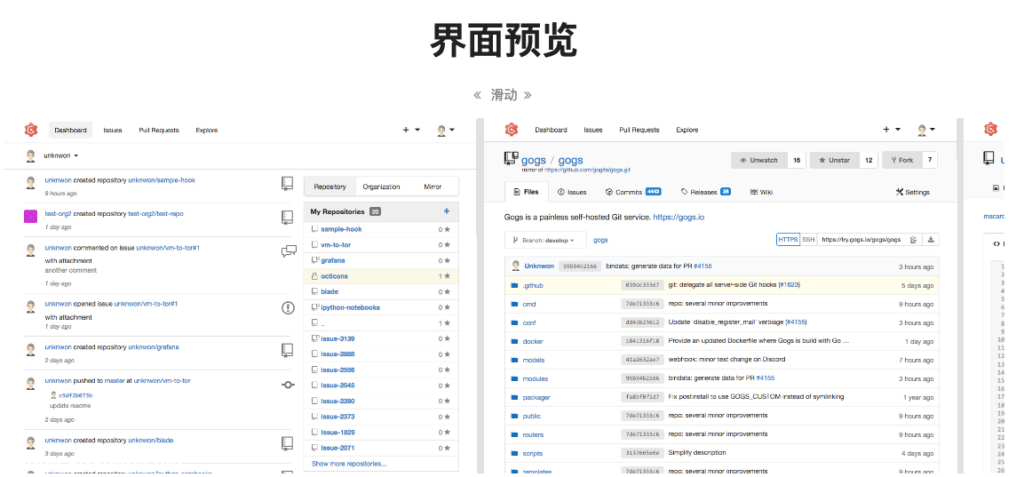The width and height of the screenshot is (1024, 477).
Task: Click the comment bubbles icon on the commented-issue activity
Action: pos(289,252)
